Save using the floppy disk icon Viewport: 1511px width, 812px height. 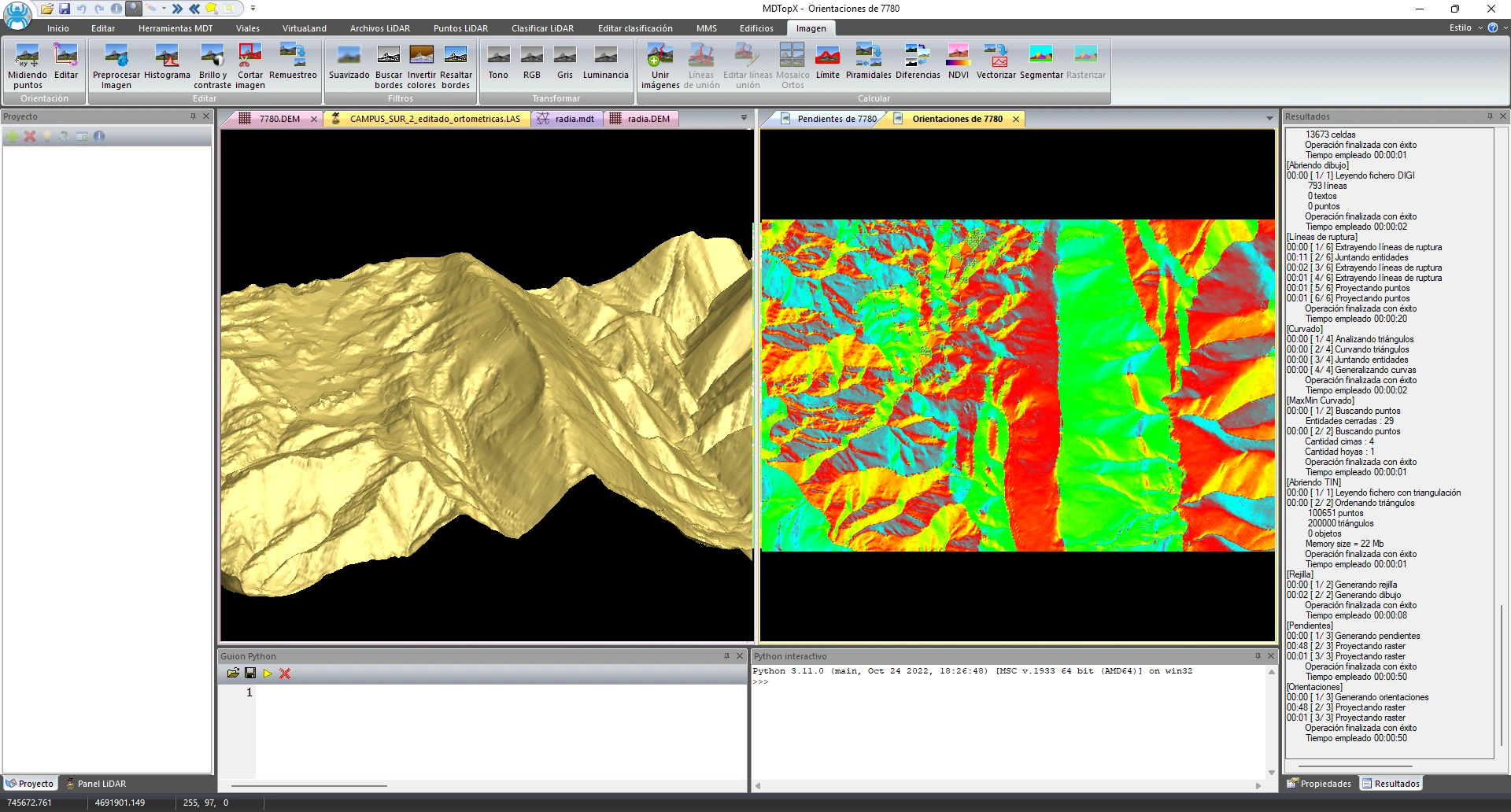tap(65, 9)
